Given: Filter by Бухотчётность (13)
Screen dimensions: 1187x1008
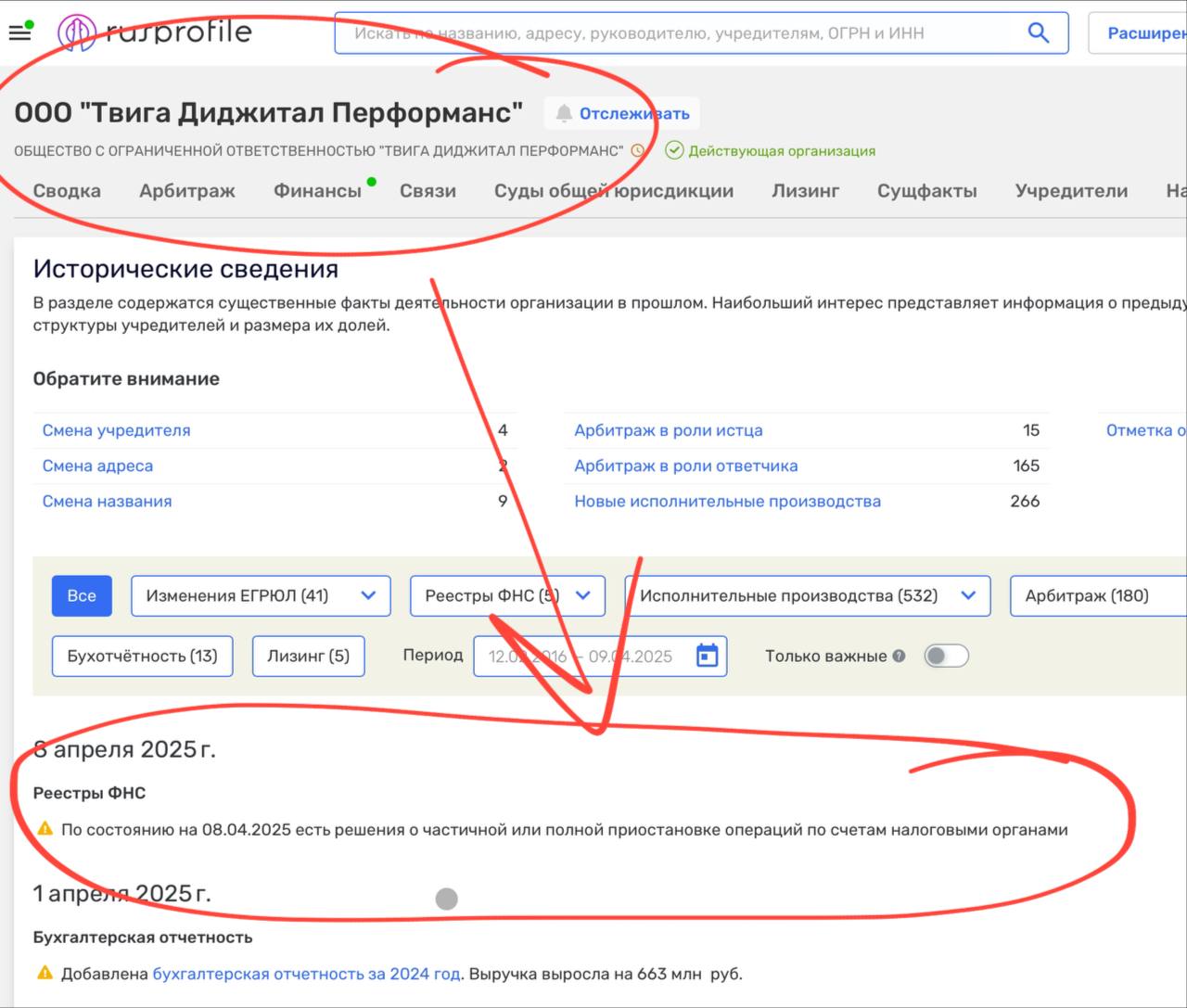Looking at the screenshot, I should coord(142,656).
